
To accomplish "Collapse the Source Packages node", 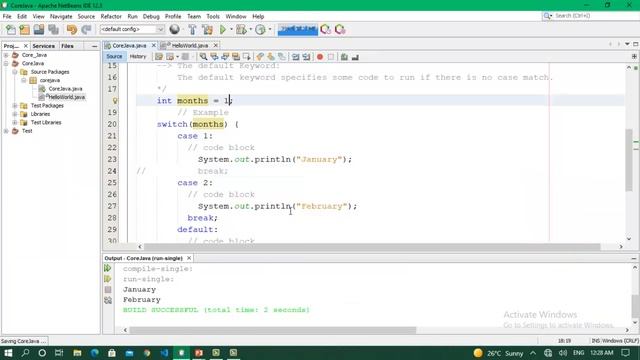I will pyautogui.click(x=15, y=72).
